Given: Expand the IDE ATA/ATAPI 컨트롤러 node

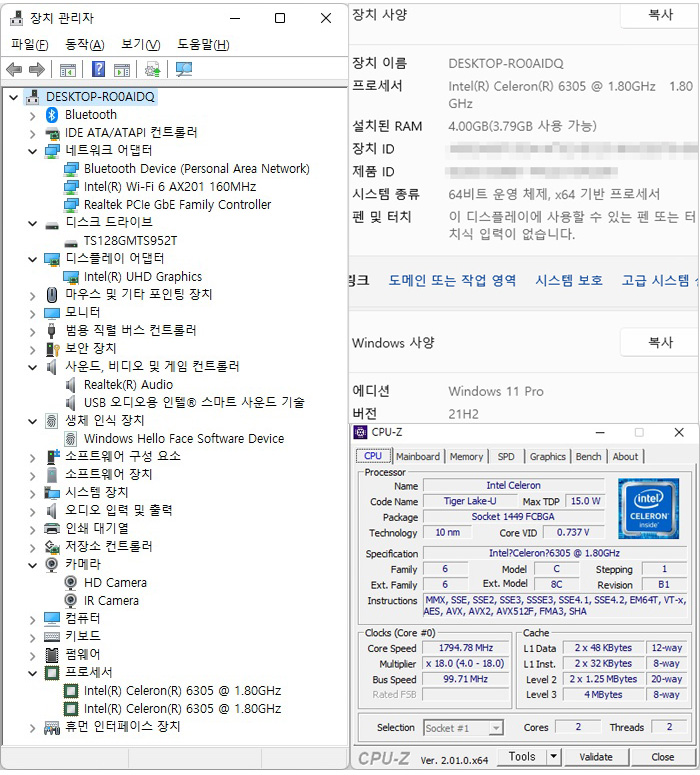Looking at the screenshot, I should [33, 133].
